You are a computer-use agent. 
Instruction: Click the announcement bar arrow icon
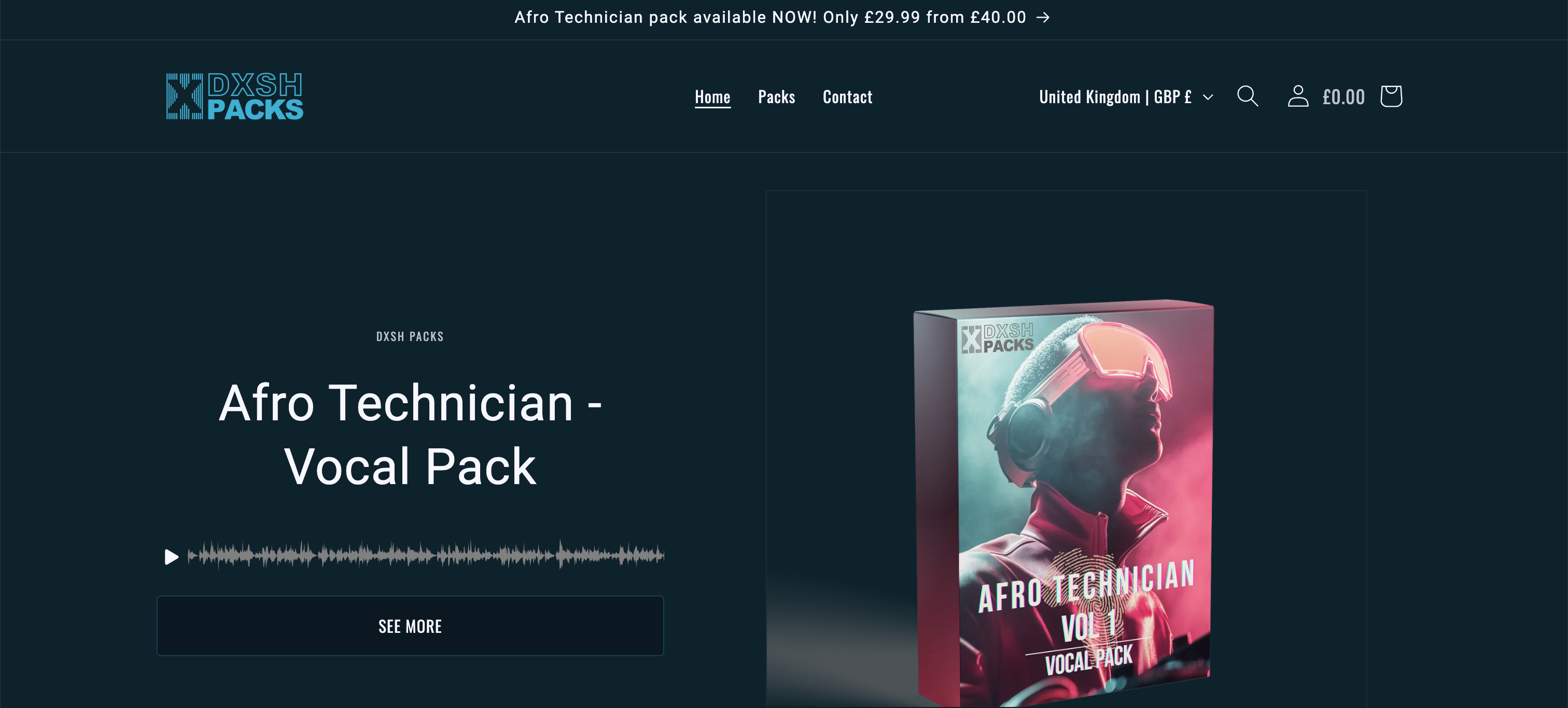(1043, 18)
